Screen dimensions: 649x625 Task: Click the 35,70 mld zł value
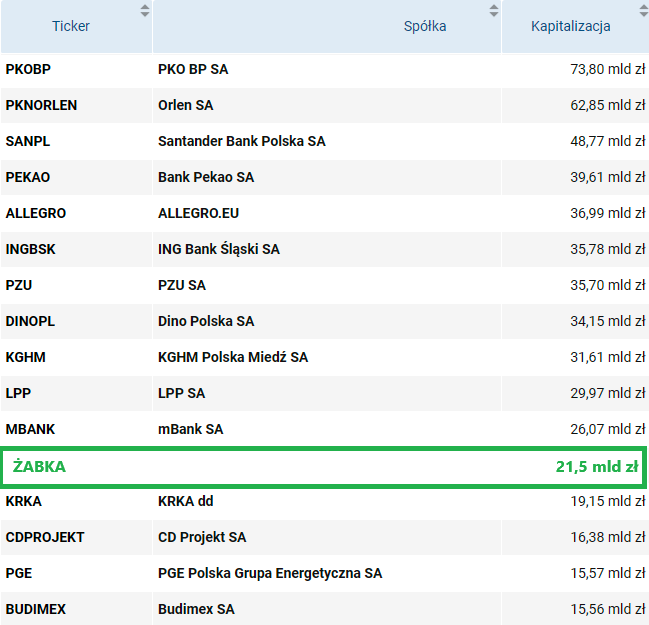[608, 285]
